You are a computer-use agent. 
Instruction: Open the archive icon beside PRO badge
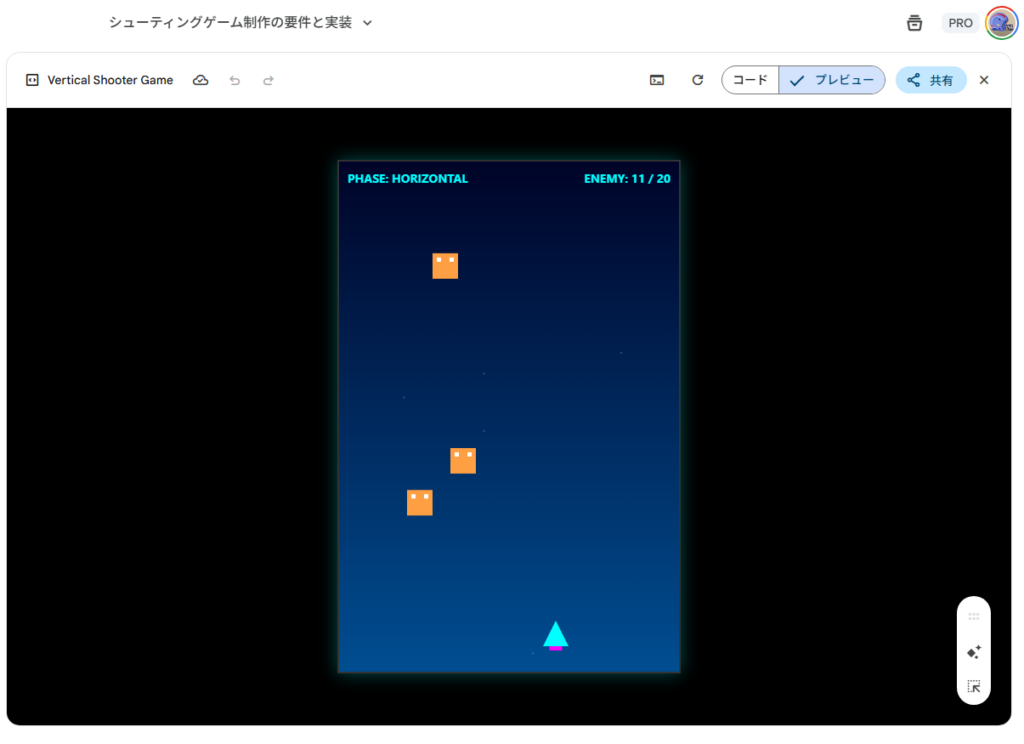914,23
